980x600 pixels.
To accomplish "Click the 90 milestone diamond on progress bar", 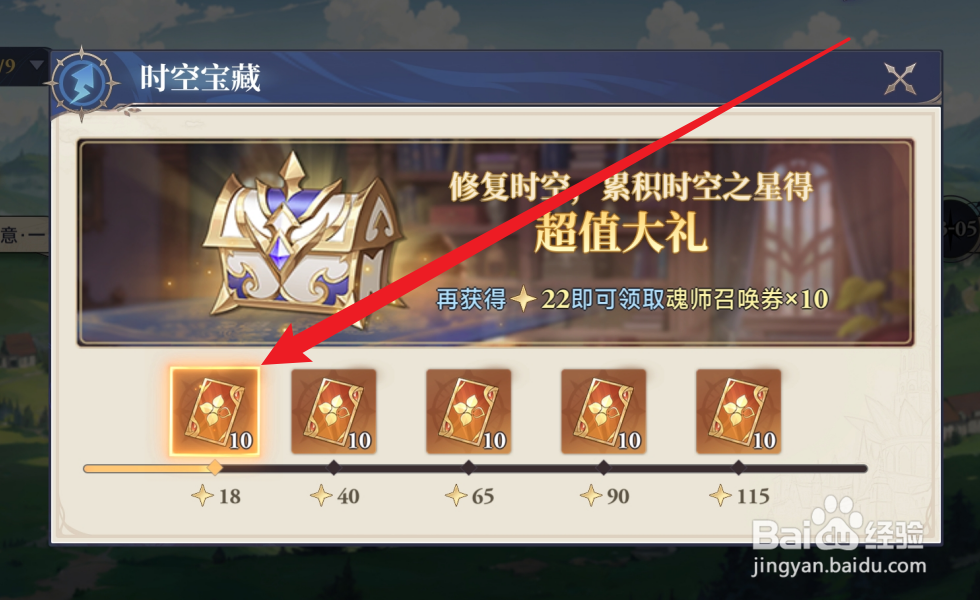I will [x=604, y=468].
